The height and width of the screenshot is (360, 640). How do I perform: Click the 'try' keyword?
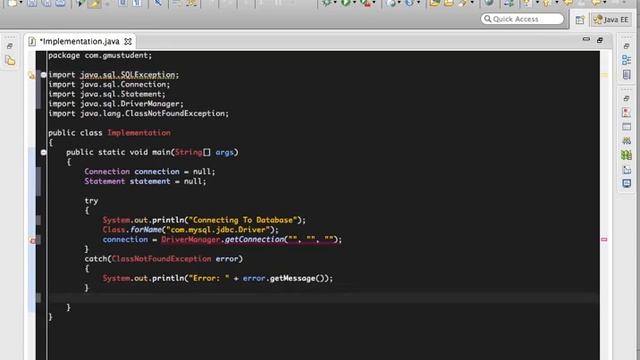pos(91,201)
